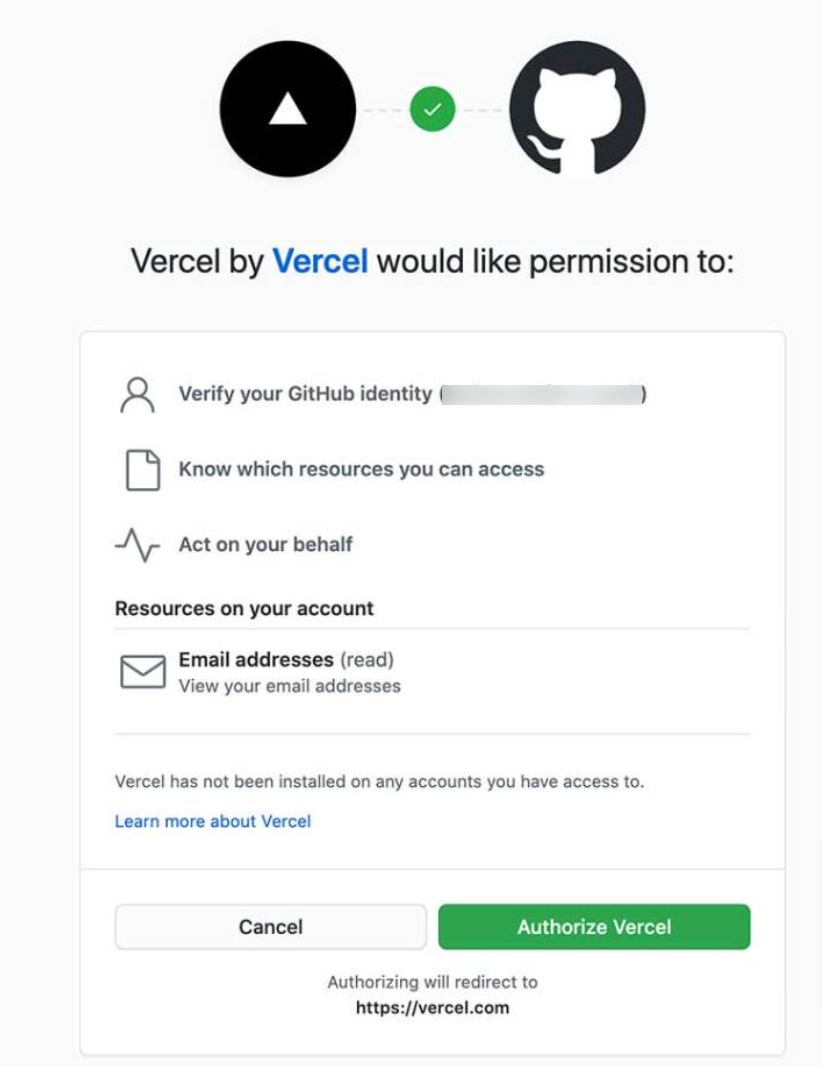Click the Verify your GitHub identity text

pyautogui.click(x=305, y=394)
